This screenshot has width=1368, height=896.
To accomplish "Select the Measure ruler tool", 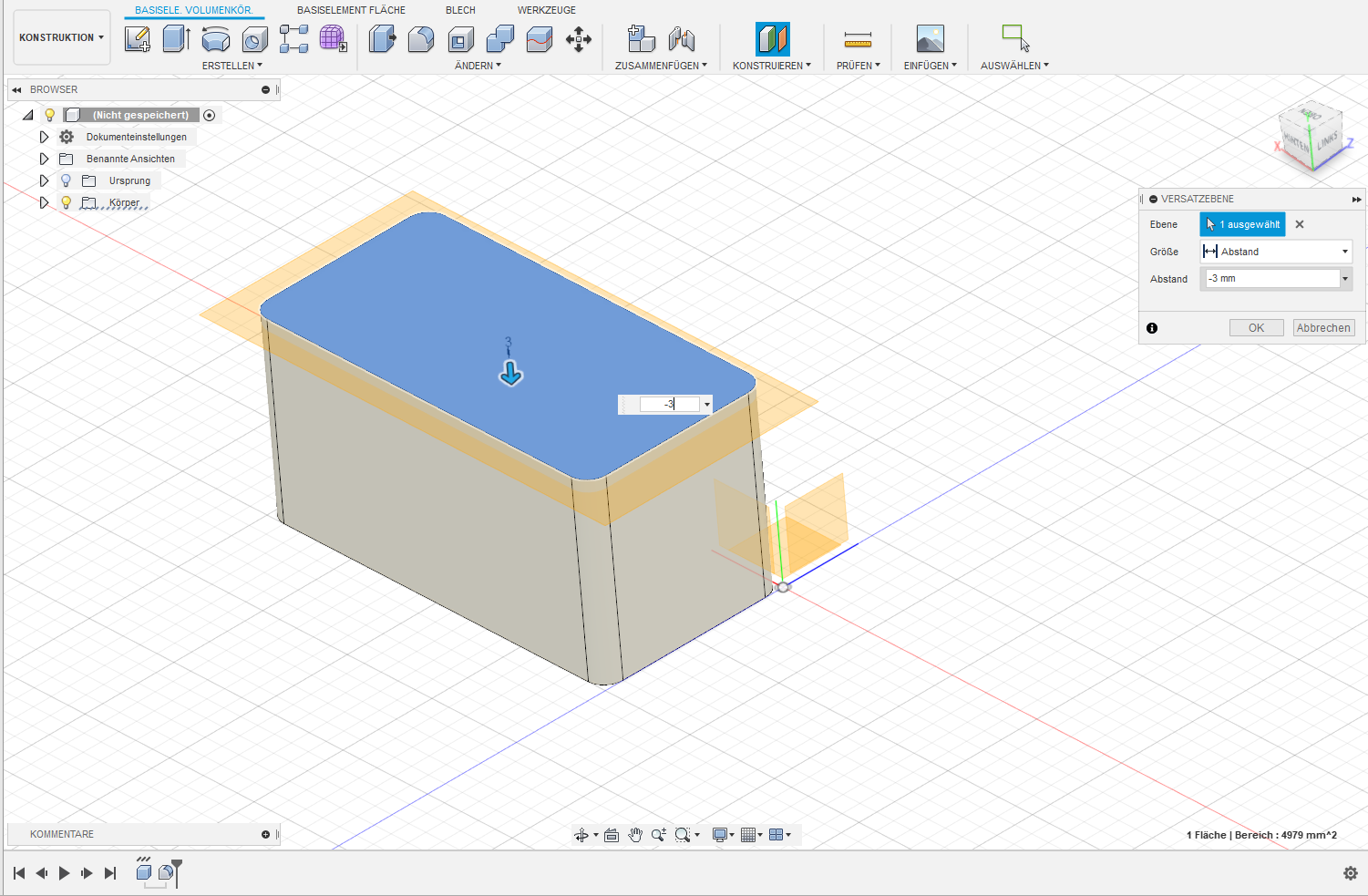I will point(858,39).
